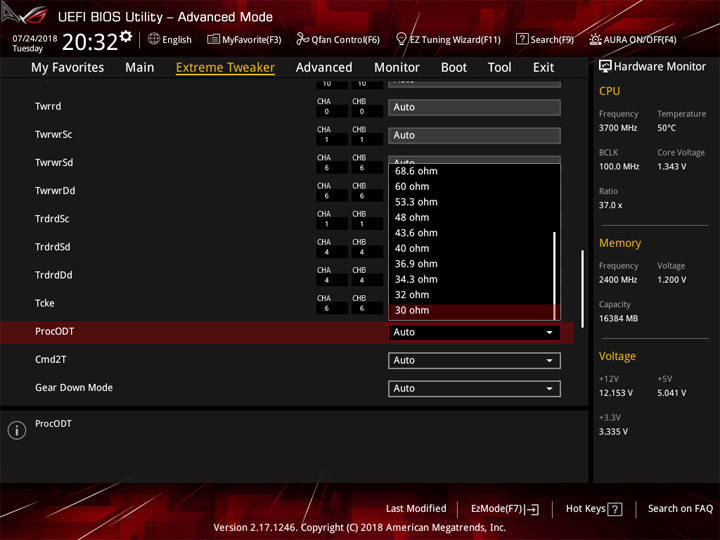Screen dimensions: 720x540
Task: Choose 32 ohm option
Action: [471, 295]
